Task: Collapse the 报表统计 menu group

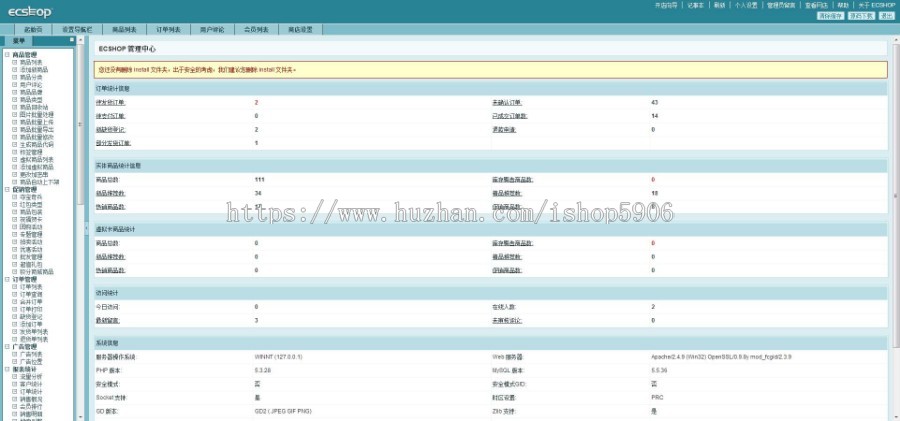Action: 7,369
